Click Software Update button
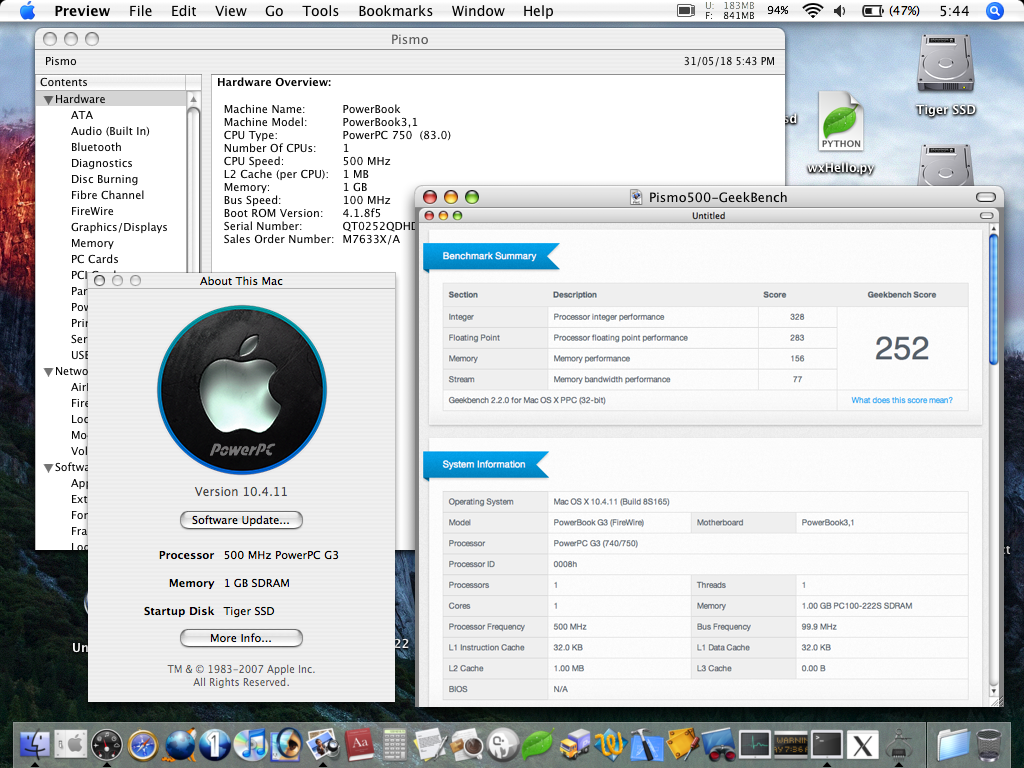The height and width of the screenshot is (768, 1024). pyautogui.click(x=241, y=520)
